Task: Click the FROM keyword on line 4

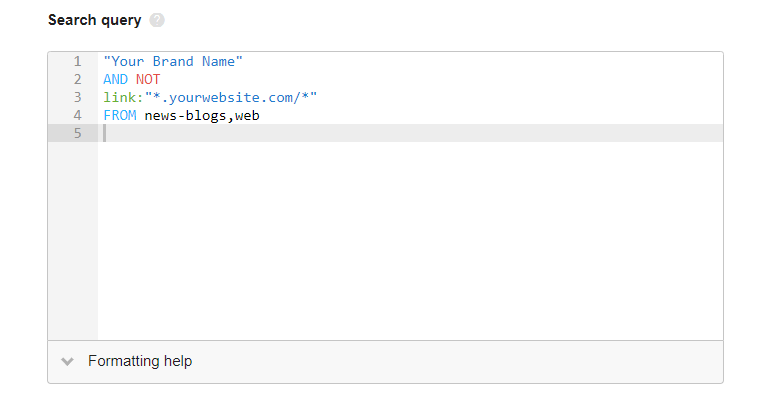Action: (x=120, y=115)
